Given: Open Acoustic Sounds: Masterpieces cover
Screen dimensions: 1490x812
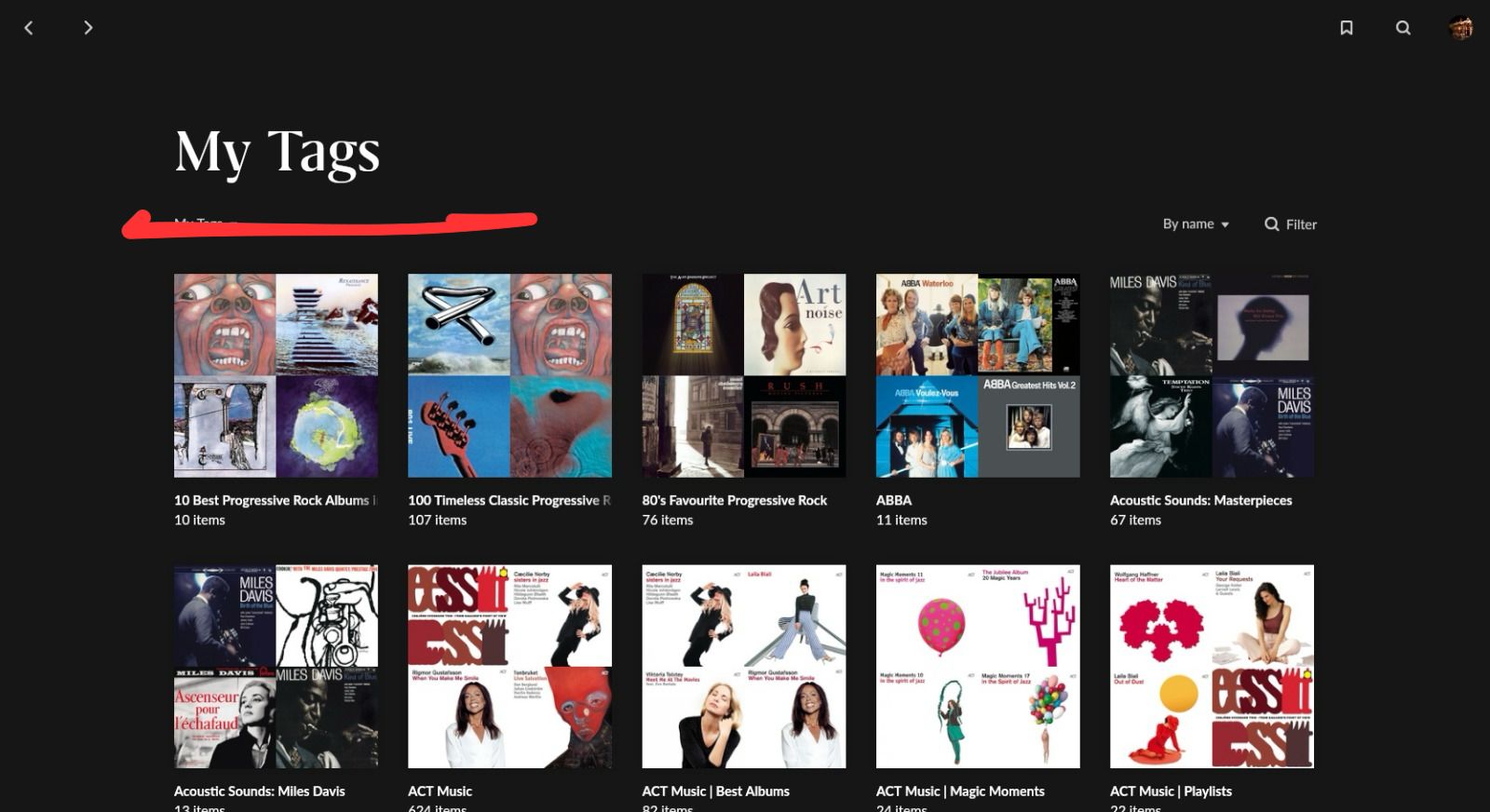Looking at the screenshot, I should (1212, 375).
